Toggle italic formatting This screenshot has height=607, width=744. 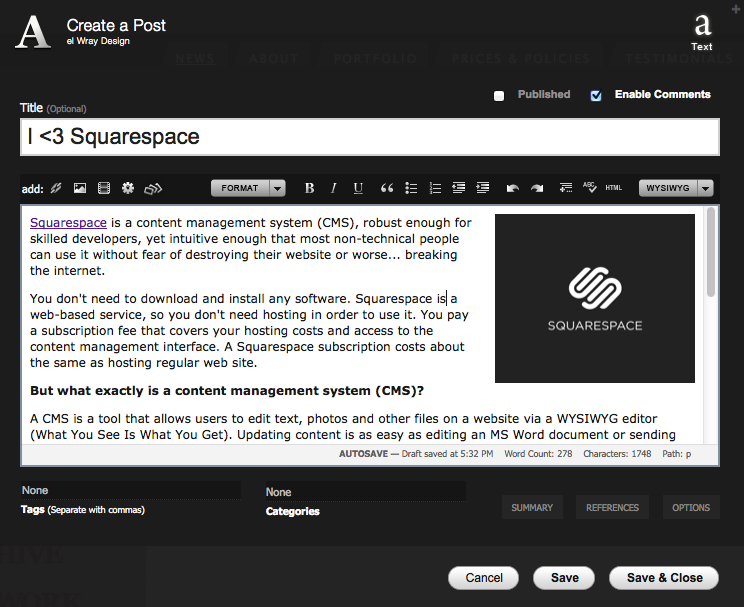pyautogui.click(x=334, y=188)
